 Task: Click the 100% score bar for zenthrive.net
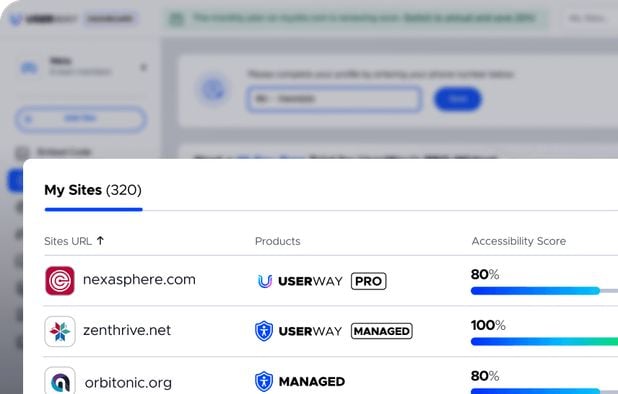click(544, 342)
